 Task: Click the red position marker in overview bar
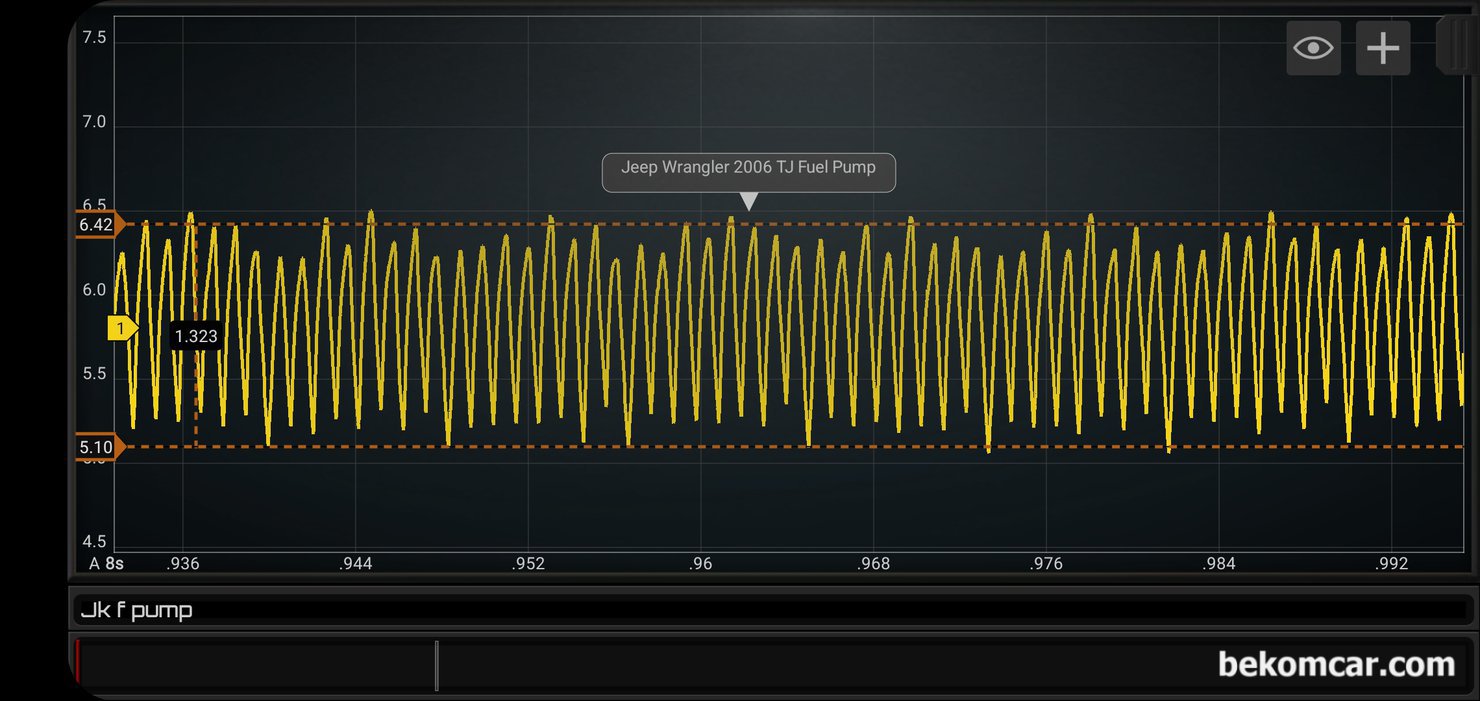(x=78, y=662)
